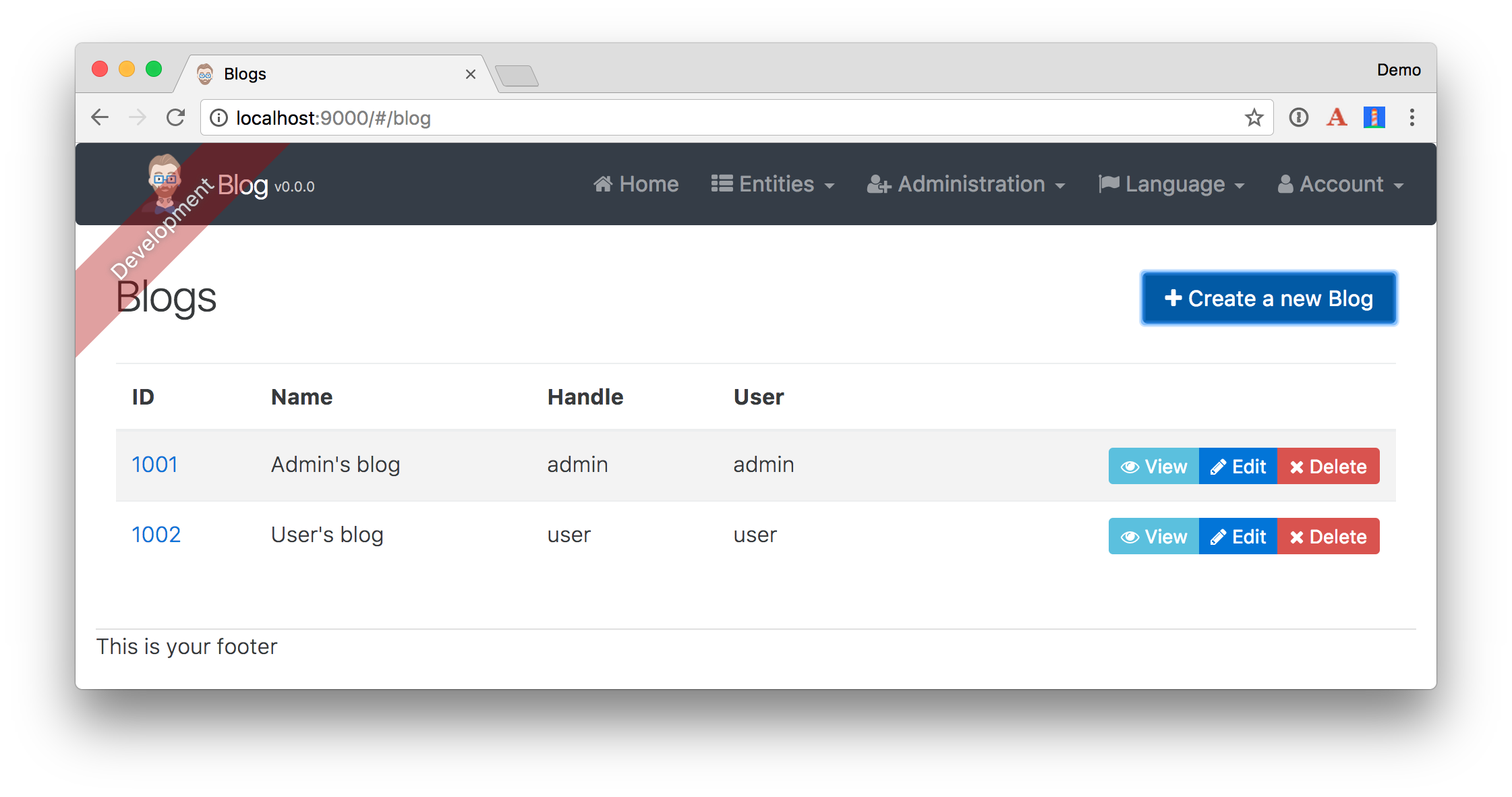Image resolution: width=1512 pixels, height=797 pixels.
Task: Delete Admin's blog entry
Action: 1328,466
